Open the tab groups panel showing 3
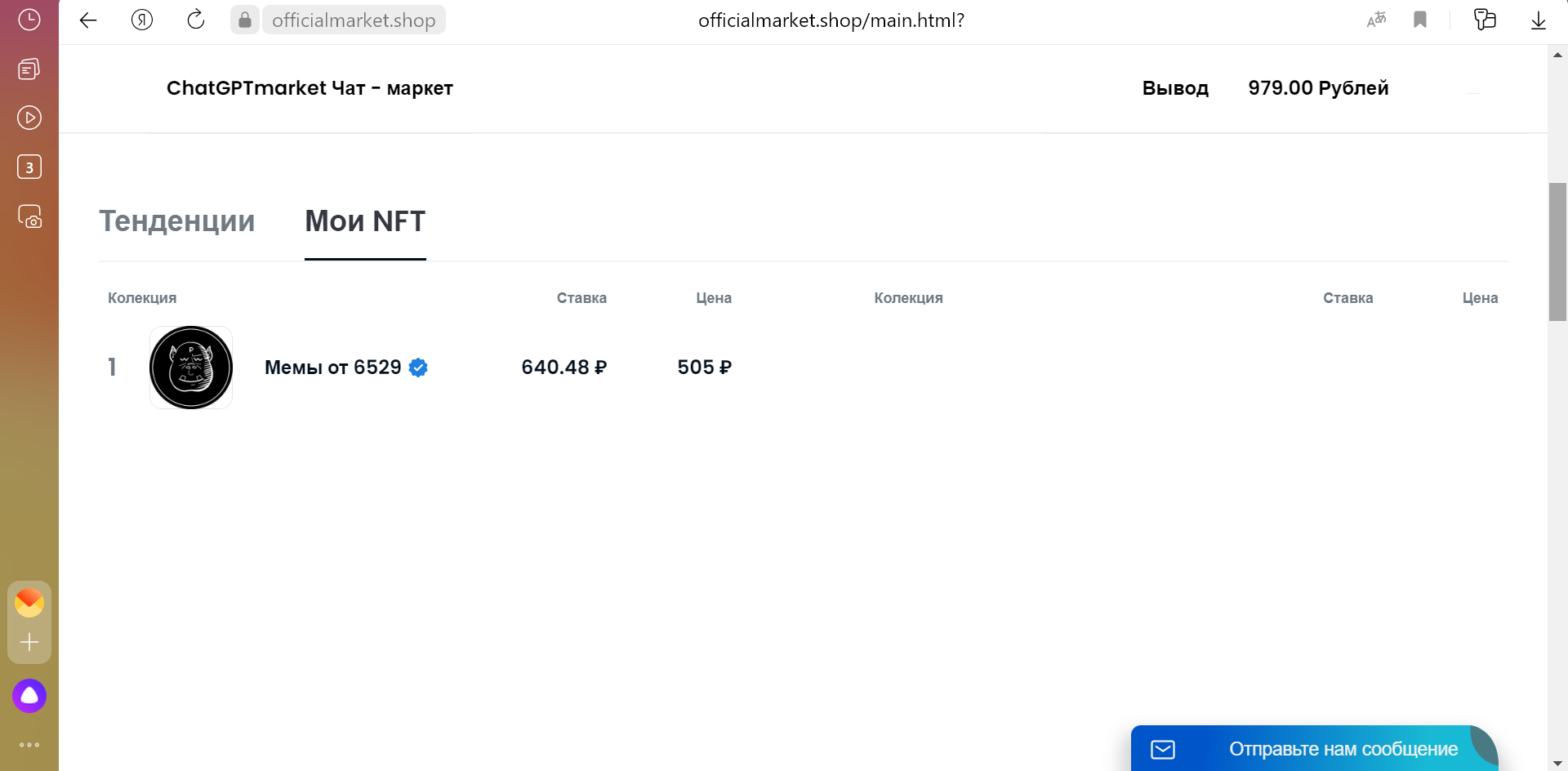 click(x=29, y=167)
